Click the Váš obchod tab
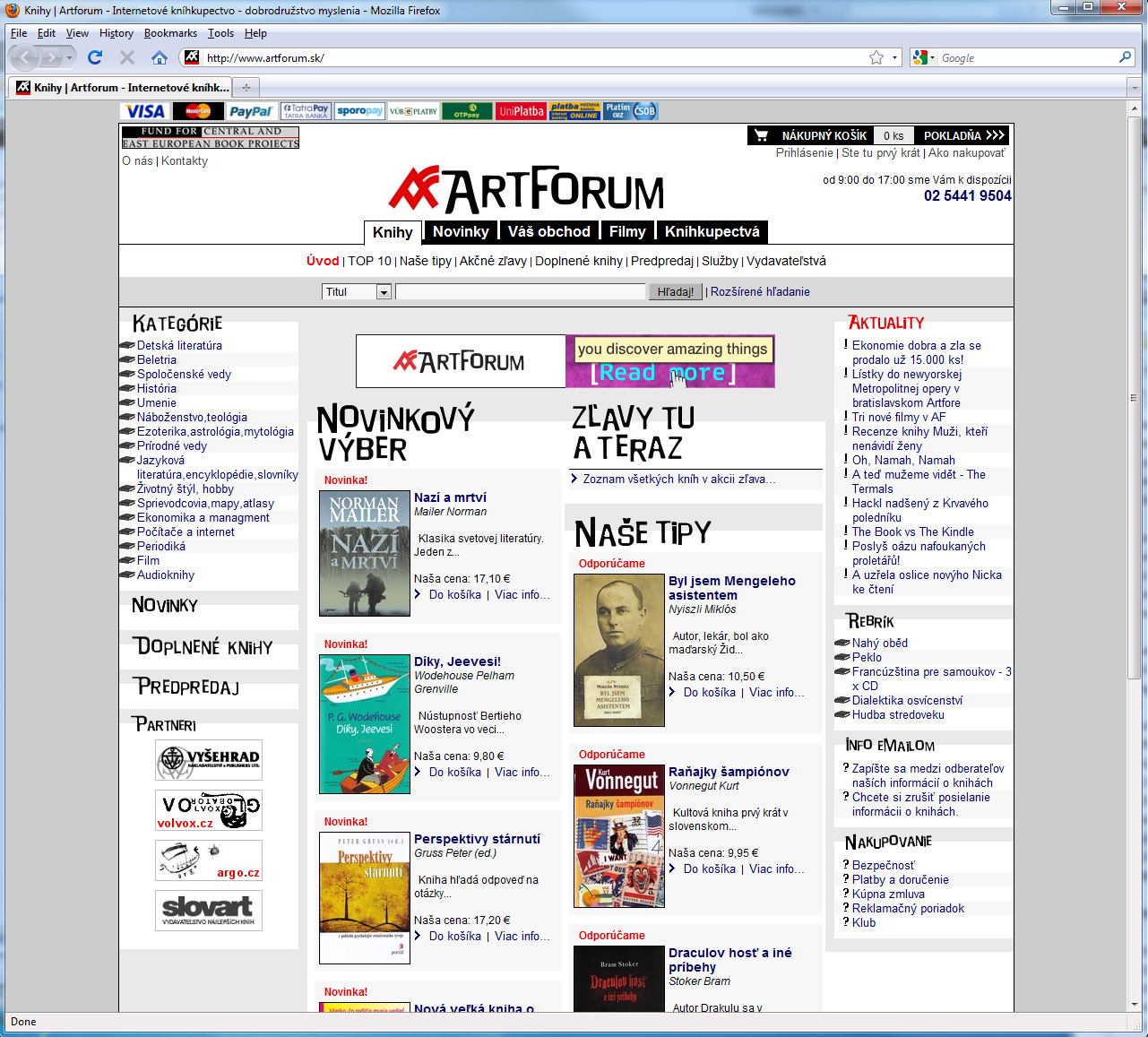The image size is (1148, 1037). pos(549,231)
